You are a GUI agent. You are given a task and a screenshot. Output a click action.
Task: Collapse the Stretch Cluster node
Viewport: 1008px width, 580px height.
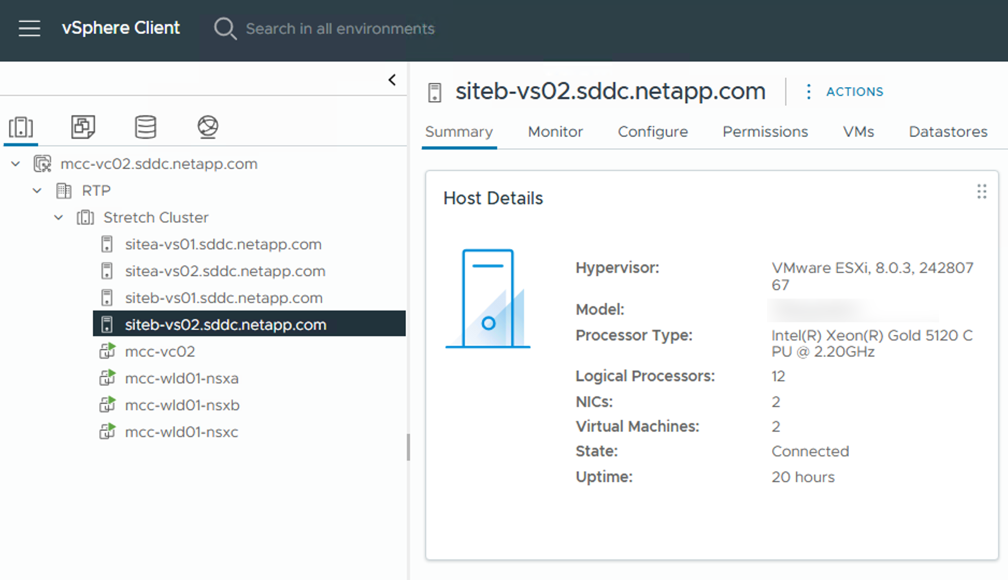pos(59,218)
